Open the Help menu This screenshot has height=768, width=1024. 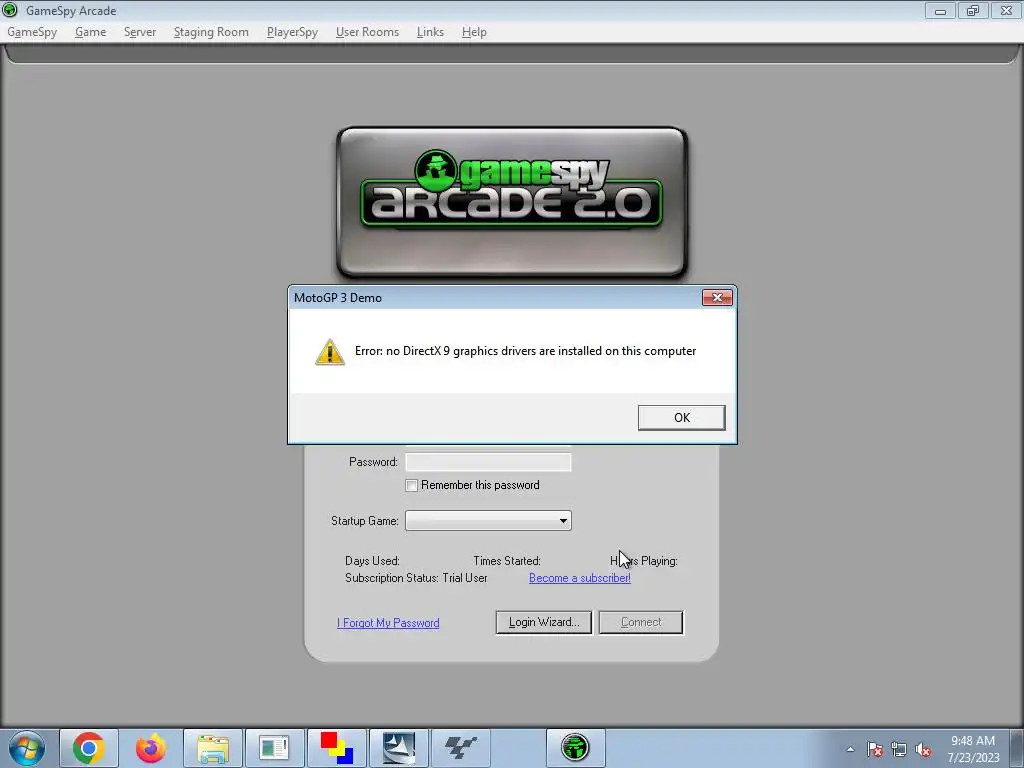coord(473,32)
